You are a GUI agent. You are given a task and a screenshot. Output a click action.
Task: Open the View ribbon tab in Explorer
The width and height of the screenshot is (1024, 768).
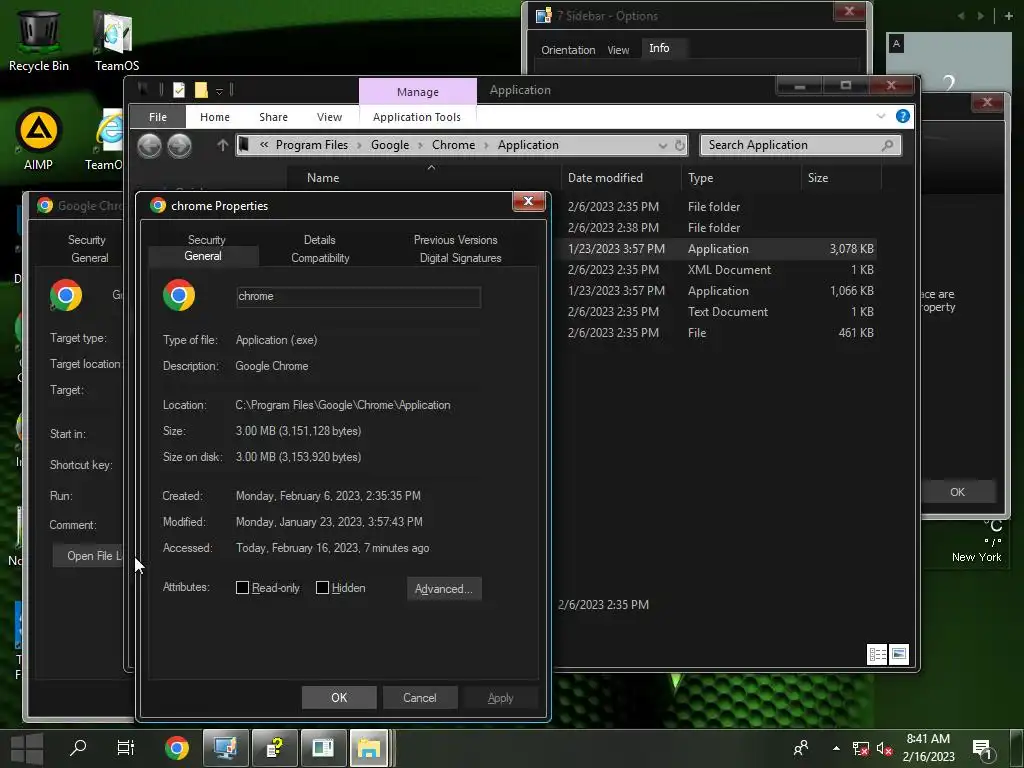pyautogui.click(x=329, y=117)
